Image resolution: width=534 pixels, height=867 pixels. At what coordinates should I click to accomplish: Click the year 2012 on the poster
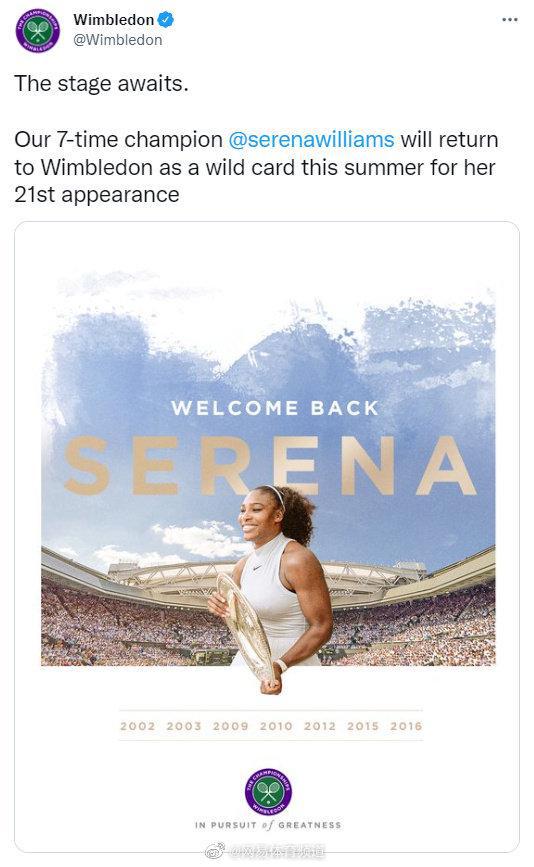320,726
